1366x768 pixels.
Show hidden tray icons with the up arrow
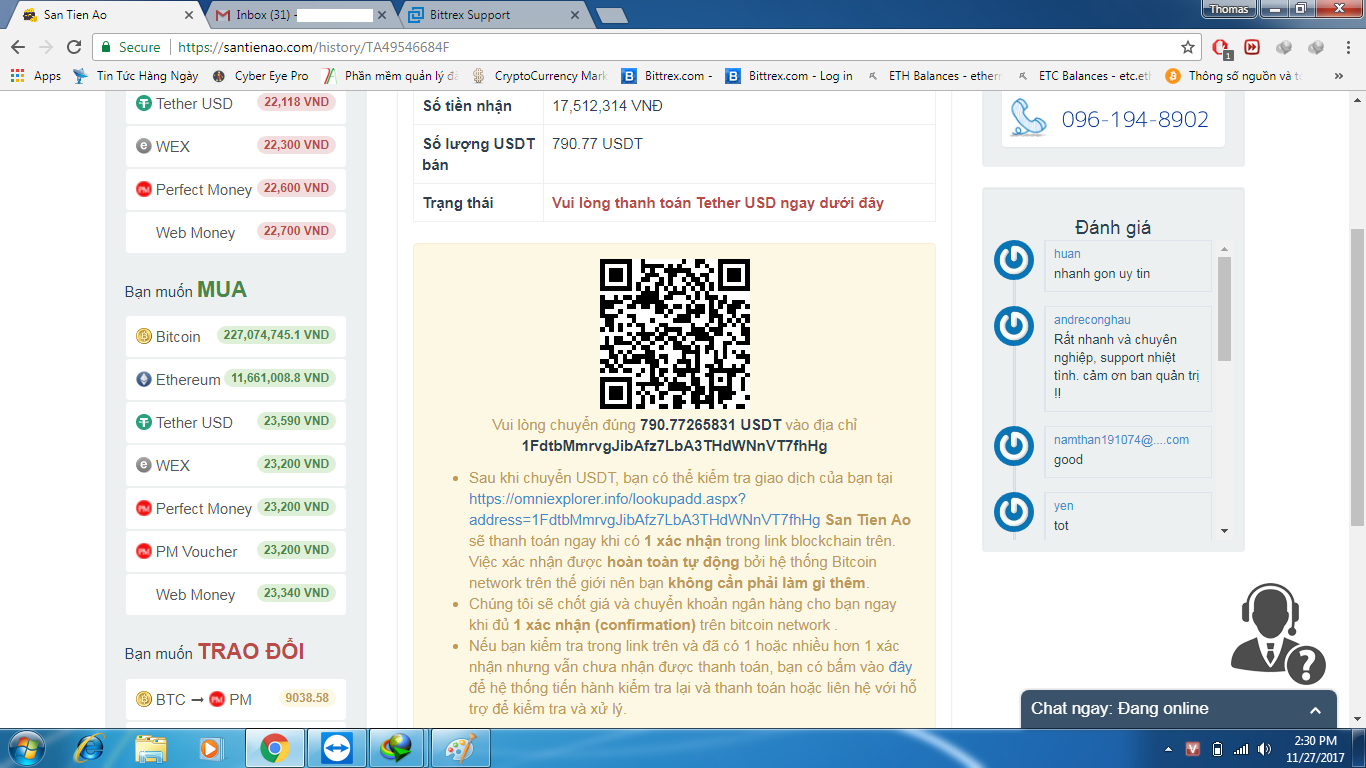click(1168, 749)
